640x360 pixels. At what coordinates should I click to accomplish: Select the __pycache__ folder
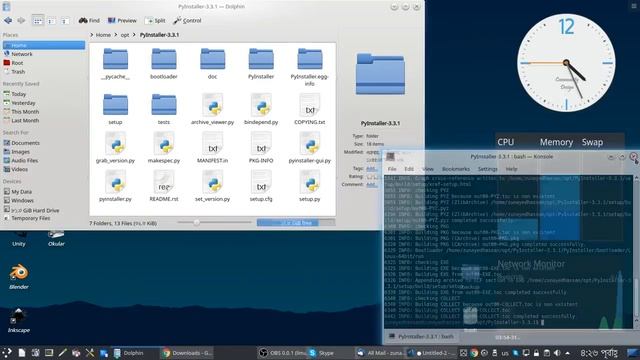coord(115,63)
